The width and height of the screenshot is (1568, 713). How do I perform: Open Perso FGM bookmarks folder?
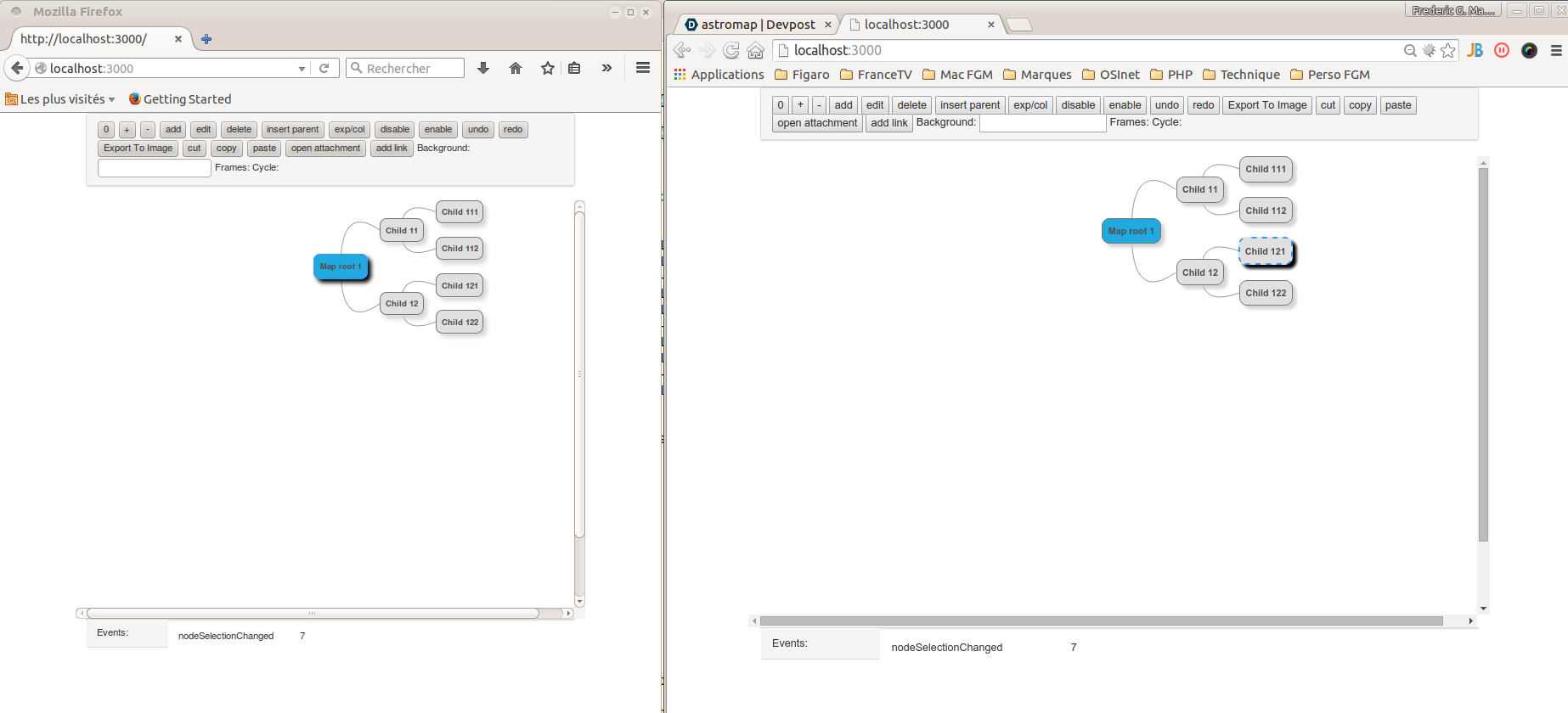pos(1330,75)
